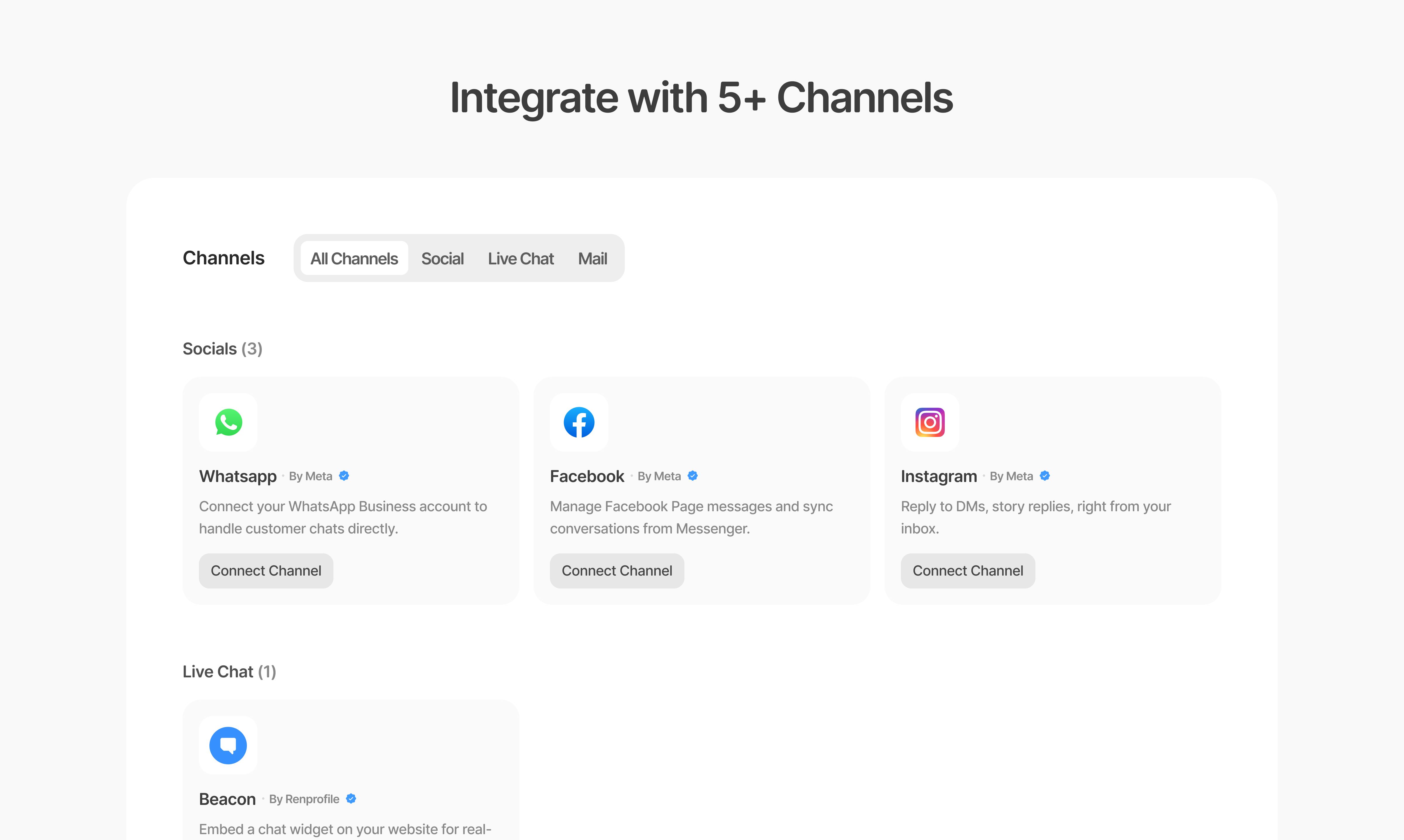1404x840 pixels.
Task: Click the Instagram logo icon
Action: point(930,422)
